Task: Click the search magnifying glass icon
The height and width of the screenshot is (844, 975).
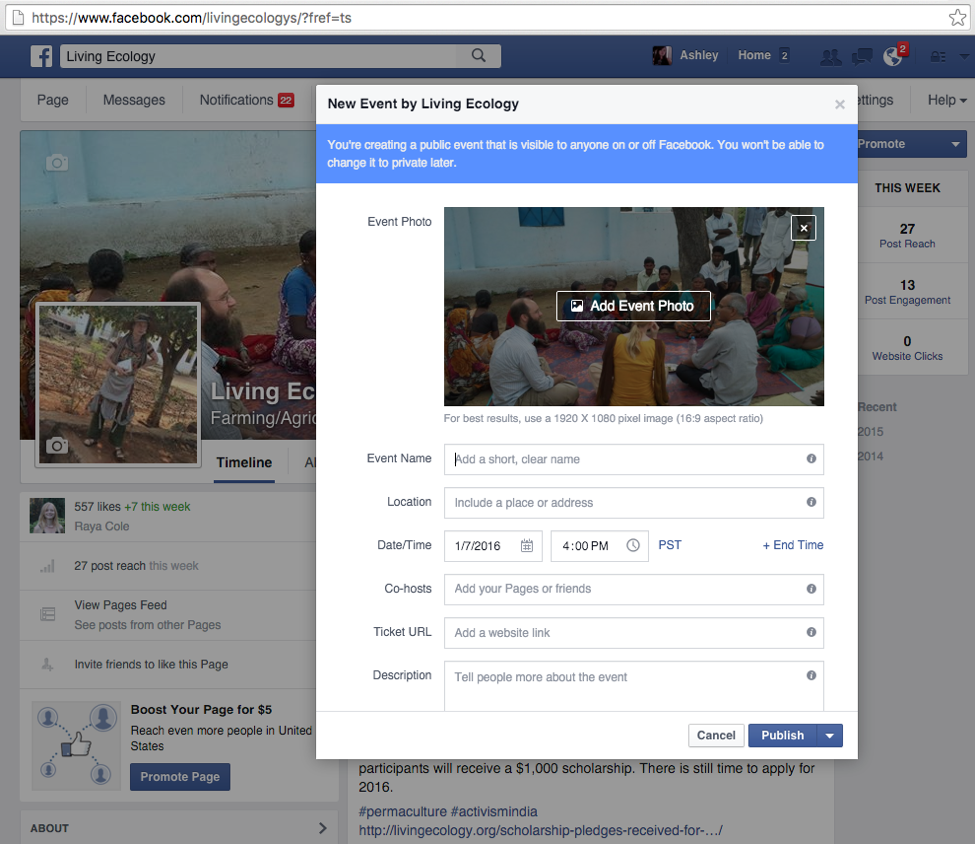Action: [477, 56]
